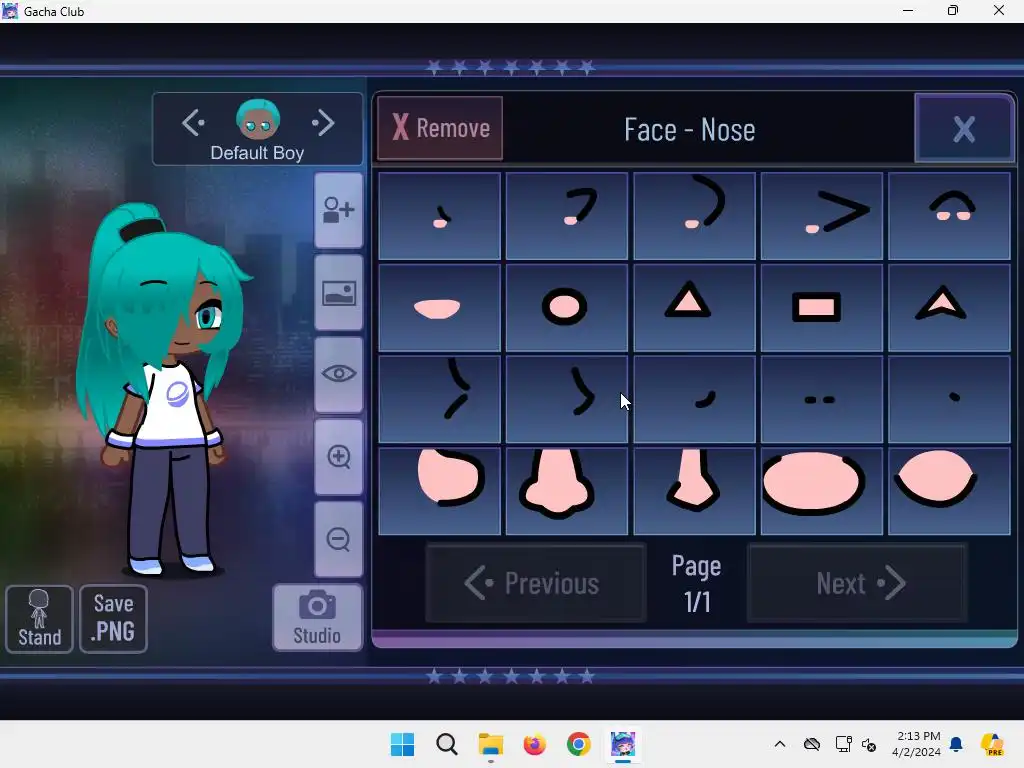This screenshot has width=1024, height=768.
Task: Change pose with the Stand button
Action: click(39, 619)
